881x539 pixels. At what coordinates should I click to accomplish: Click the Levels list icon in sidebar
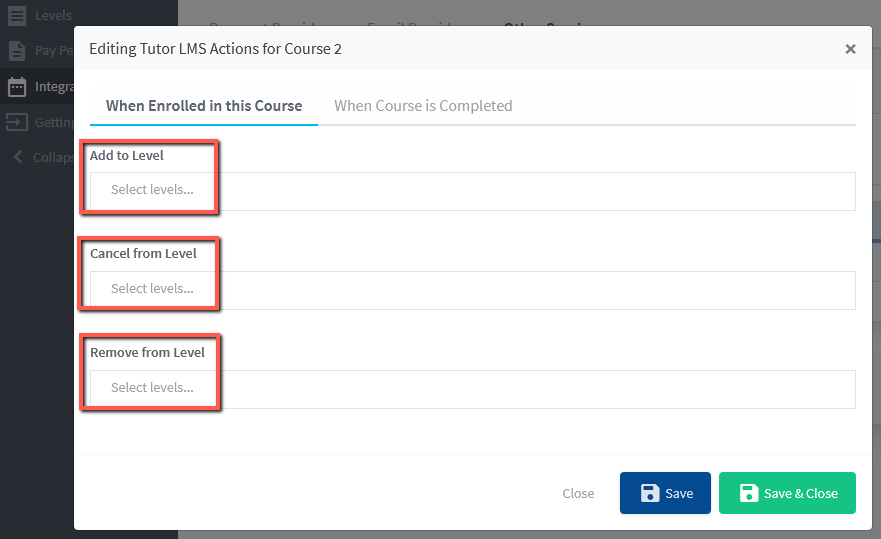tap(17, 16)
